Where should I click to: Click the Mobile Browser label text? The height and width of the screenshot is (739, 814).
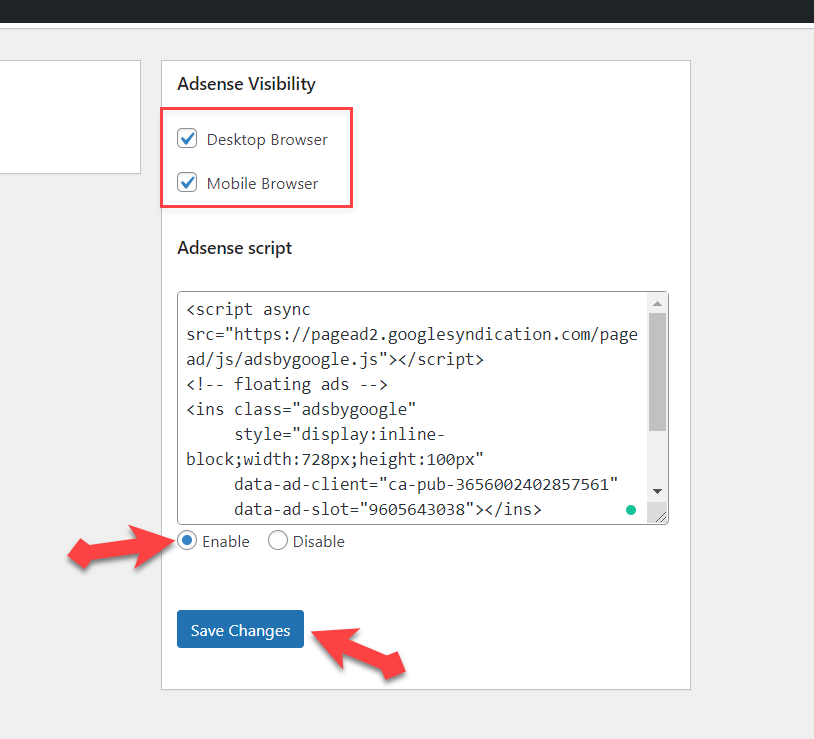pyautogui.click(x=262, y=184)
